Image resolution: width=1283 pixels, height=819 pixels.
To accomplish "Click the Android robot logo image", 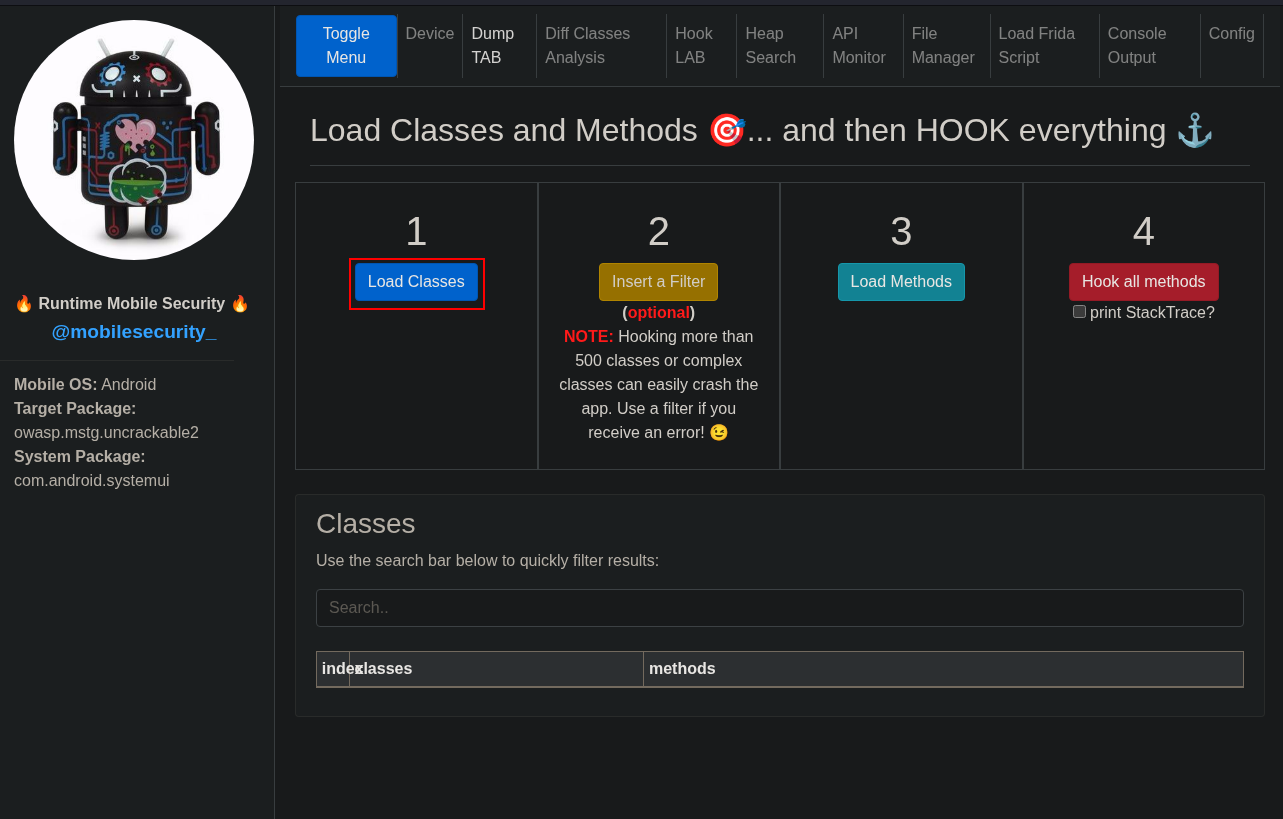I will [x=134, y=140].
